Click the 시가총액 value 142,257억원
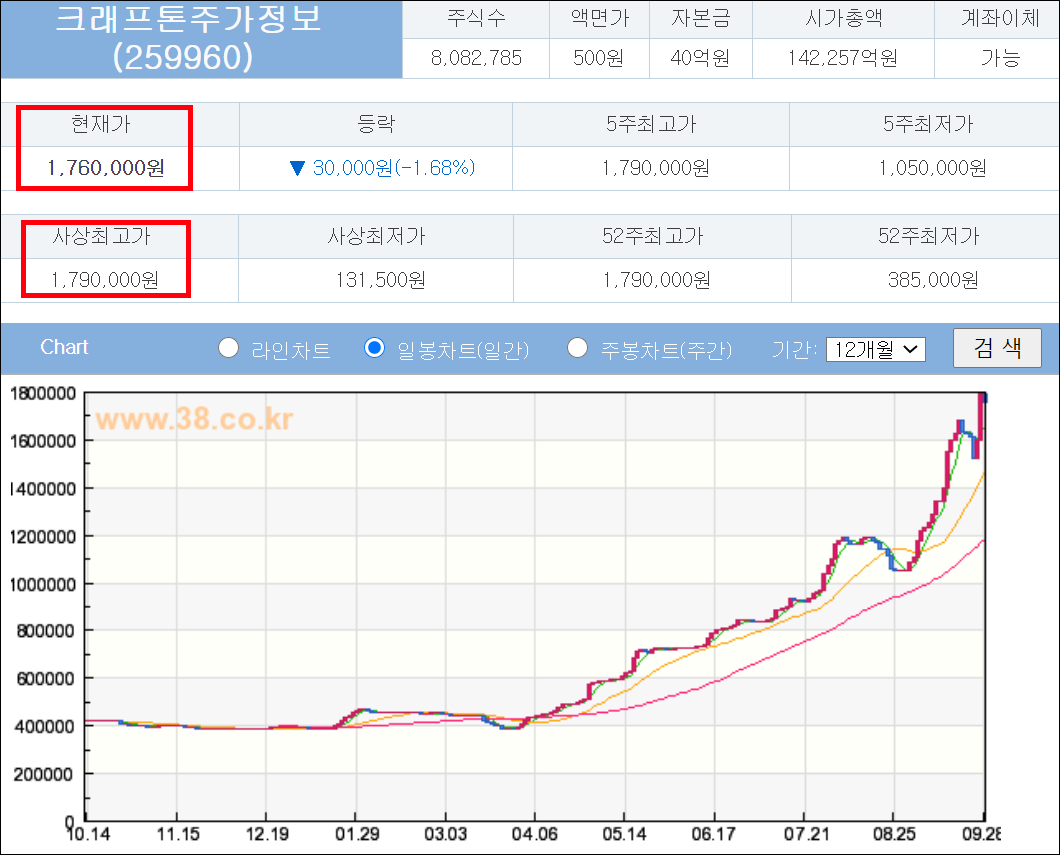Screen dimensions: 1060x855 tap(843, 58)
